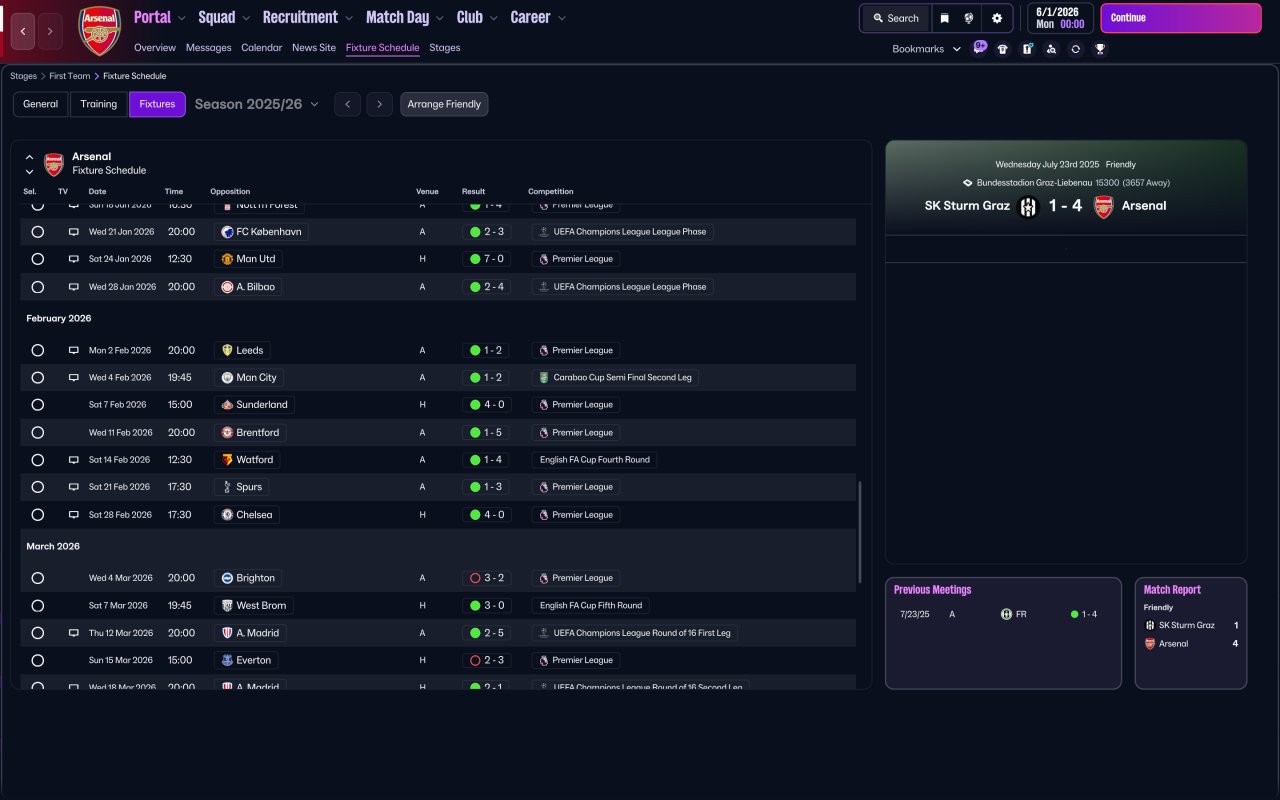Open the settings gear icon
1280x800 pixels.
[997, 18]
